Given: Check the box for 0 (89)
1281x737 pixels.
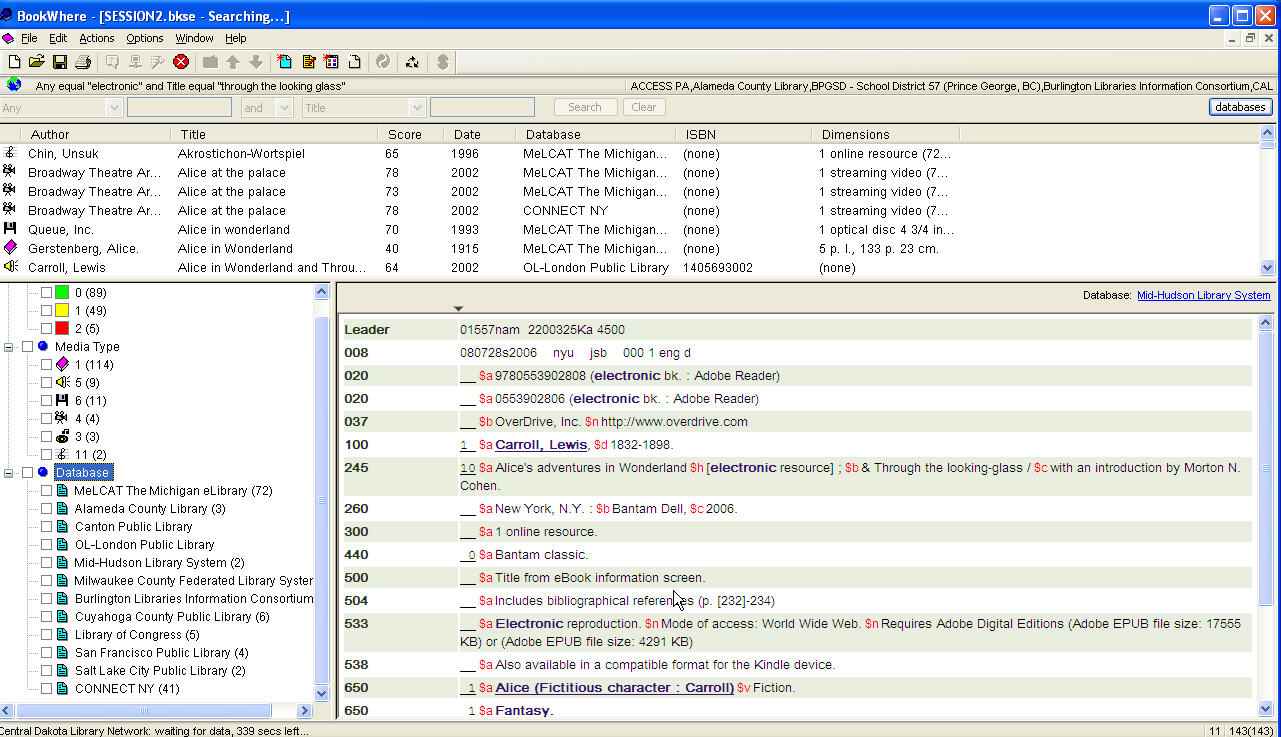Looking at the screenshot, I should pos(46,292).
